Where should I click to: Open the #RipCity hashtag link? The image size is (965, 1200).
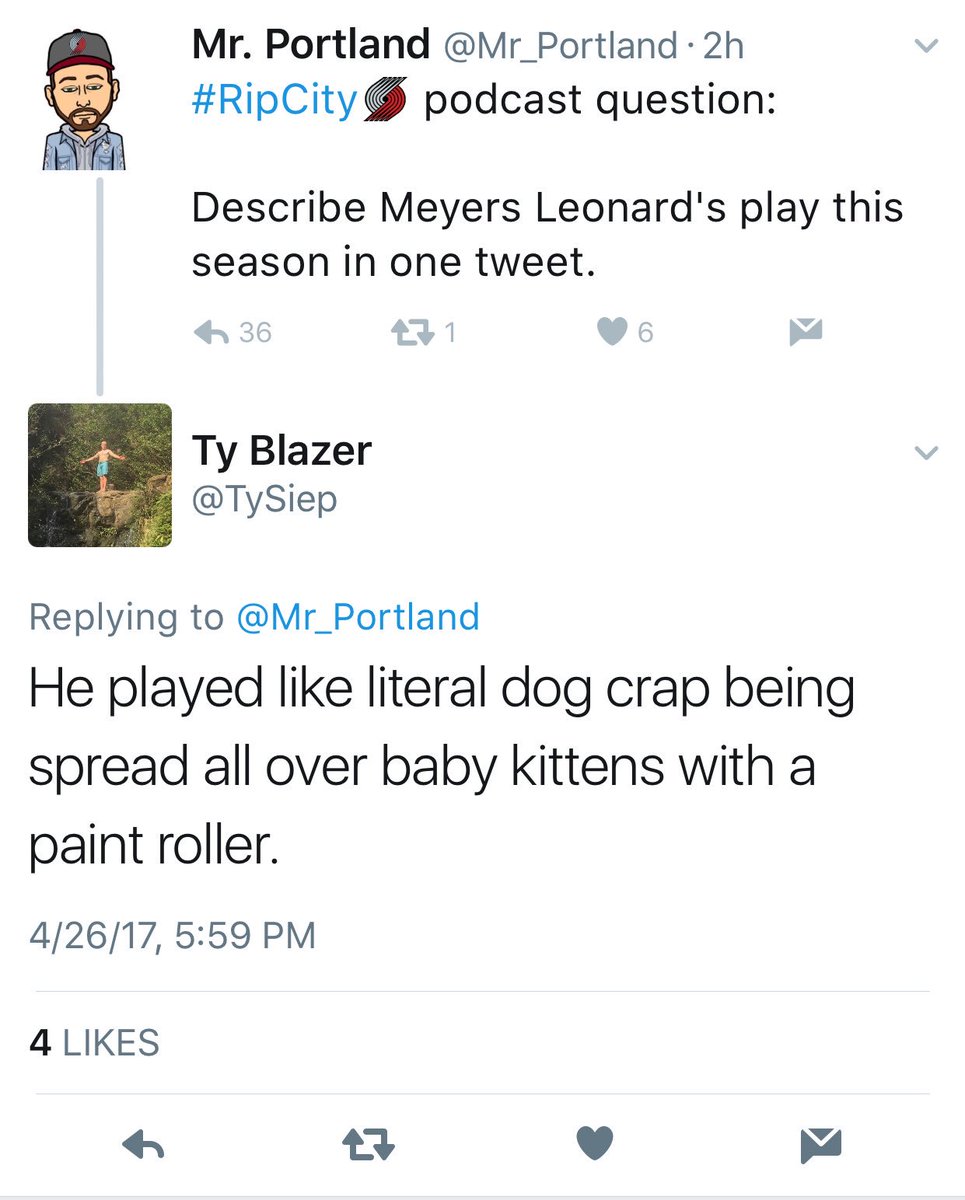[x=273, y=102]
